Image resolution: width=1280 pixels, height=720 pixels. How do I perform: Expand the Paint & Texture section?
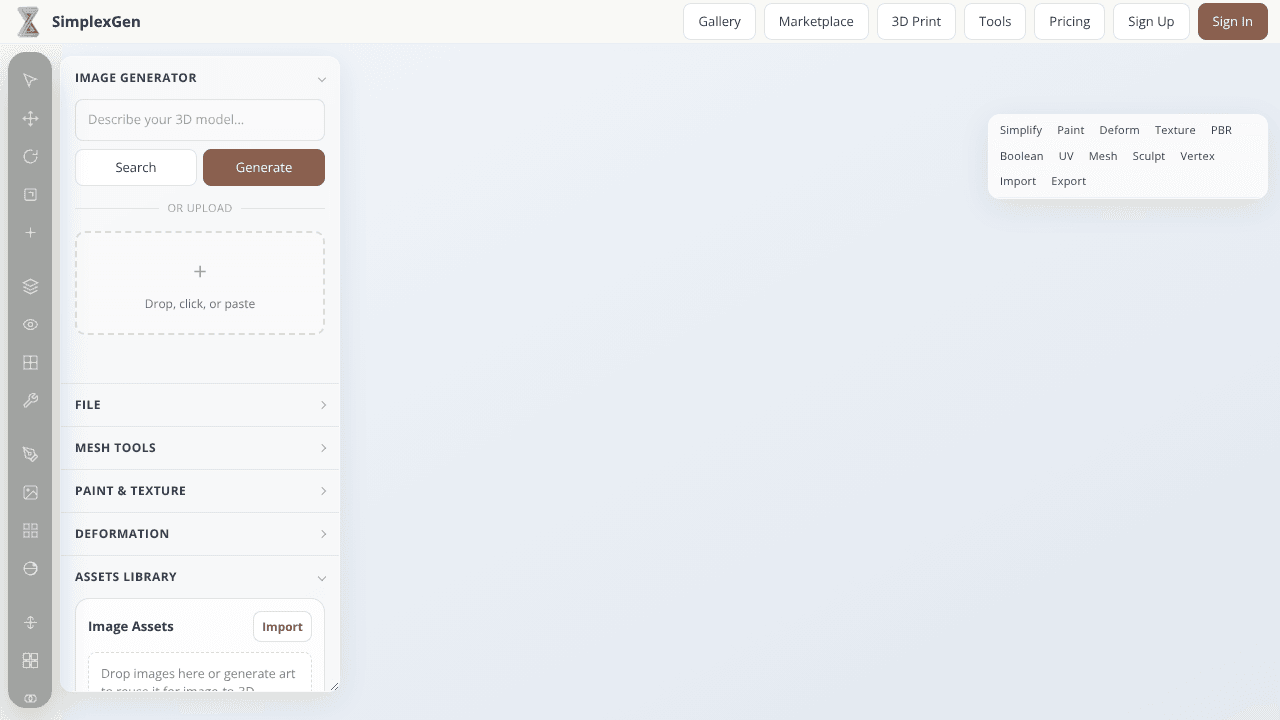(x=200, y=491)
